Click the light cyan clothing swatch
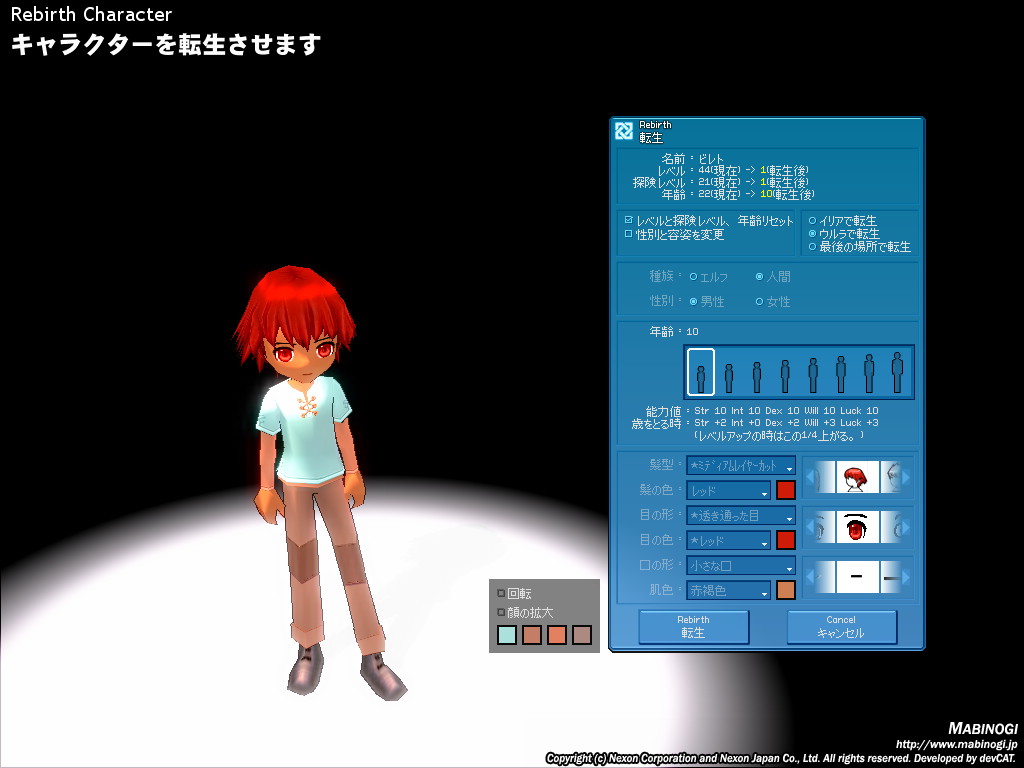 pyautogui.click(x=507, y=635)
